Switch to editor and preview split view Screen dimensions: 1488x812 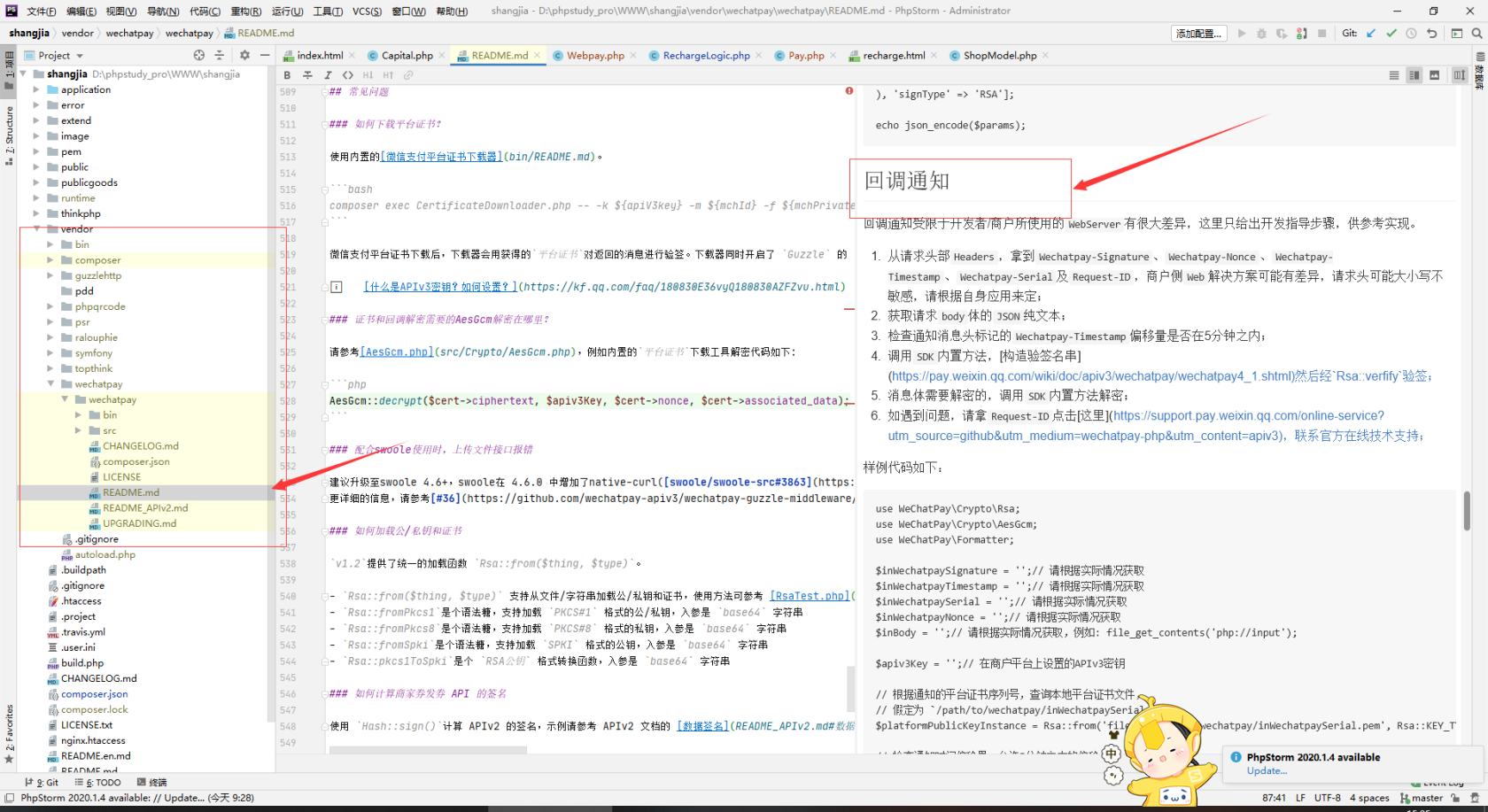tap(1414, 75)
